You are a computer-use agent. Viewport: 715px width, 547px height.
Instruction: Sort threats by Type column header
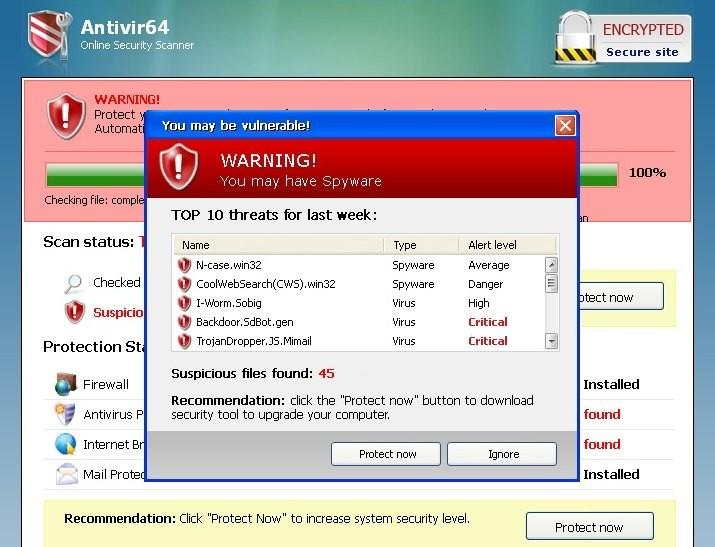[421, 245]
